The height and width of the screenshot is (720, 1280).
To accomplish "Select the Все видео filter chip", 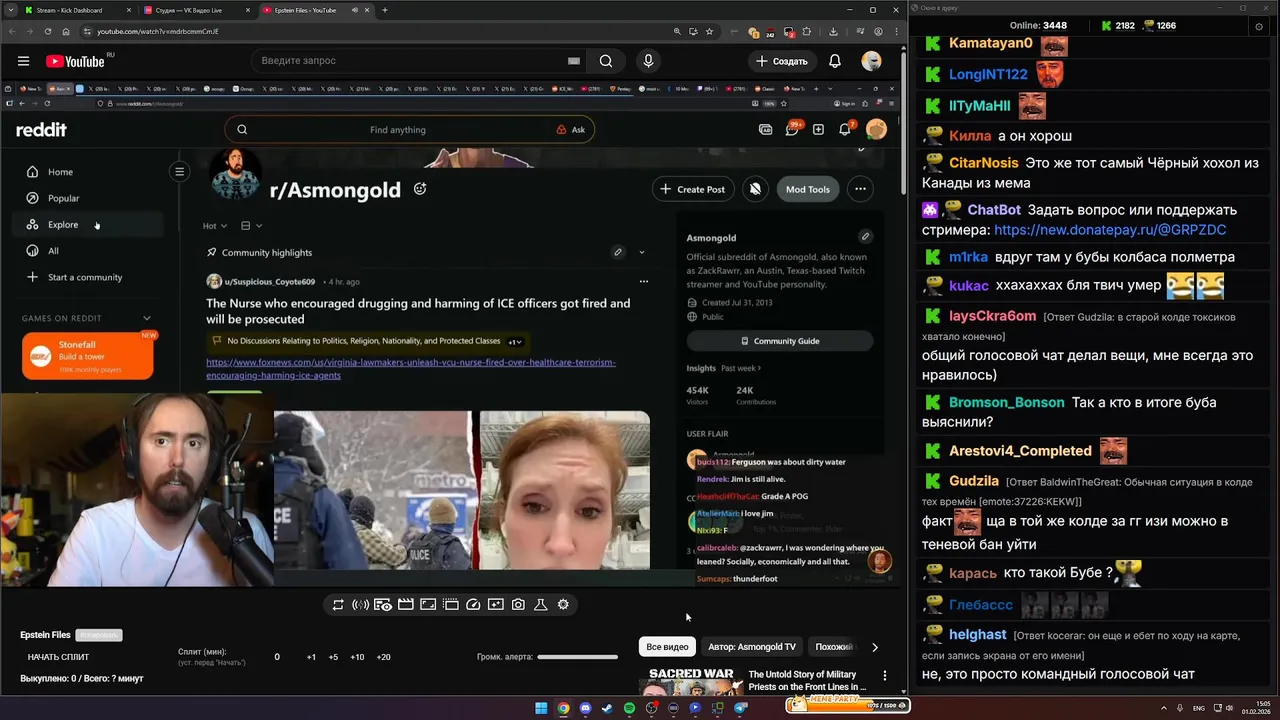I will click(x=667, y=647).
